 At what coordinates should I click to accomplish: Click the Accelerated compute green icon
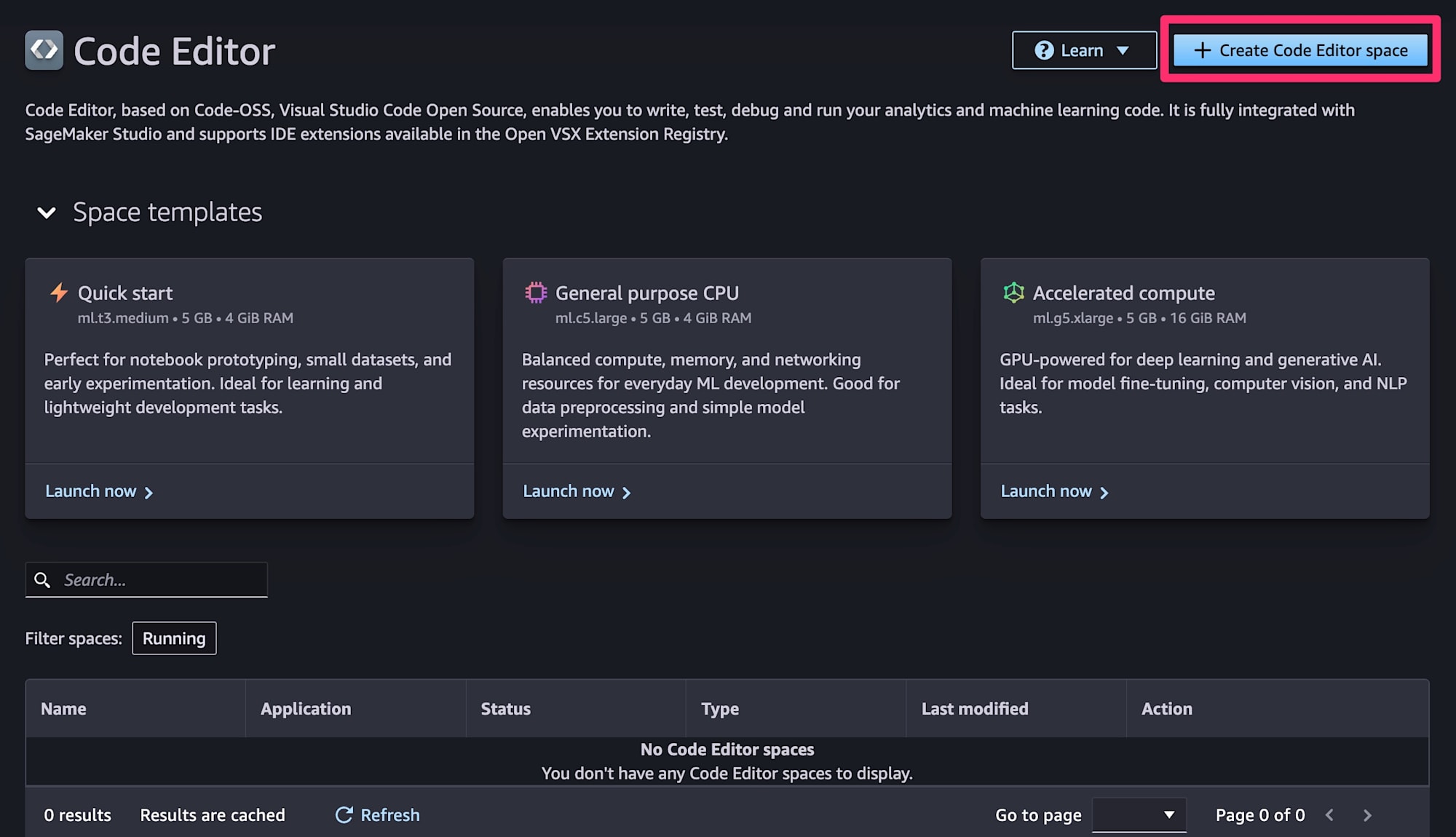tap(1013, 293)
